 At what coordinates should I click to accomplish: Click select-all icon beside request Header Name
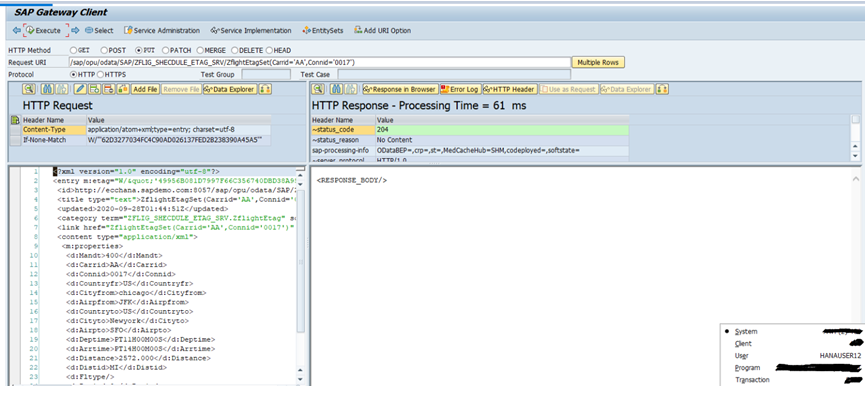tap(15, 119)
